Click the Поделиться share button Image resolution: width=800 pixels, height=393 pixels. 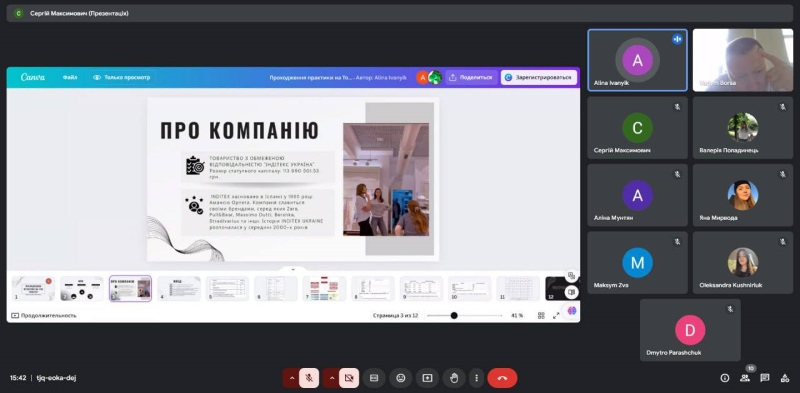point(471,78)
